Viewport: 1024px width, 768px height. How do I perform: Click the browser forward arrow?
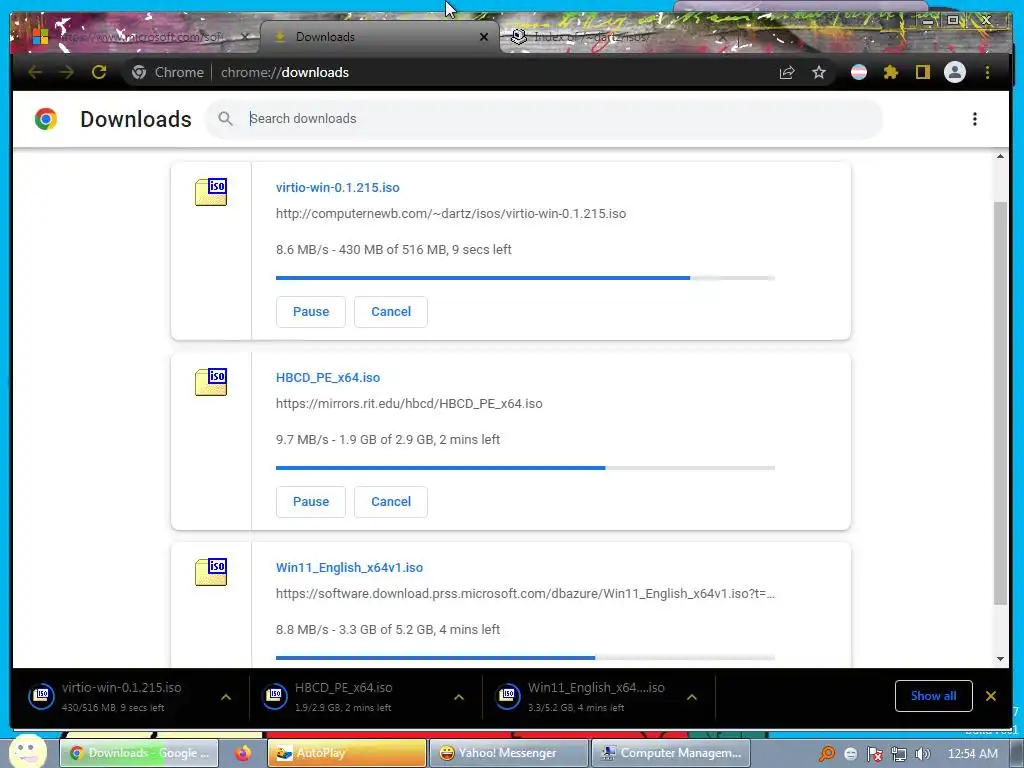(x=67, y=72)
